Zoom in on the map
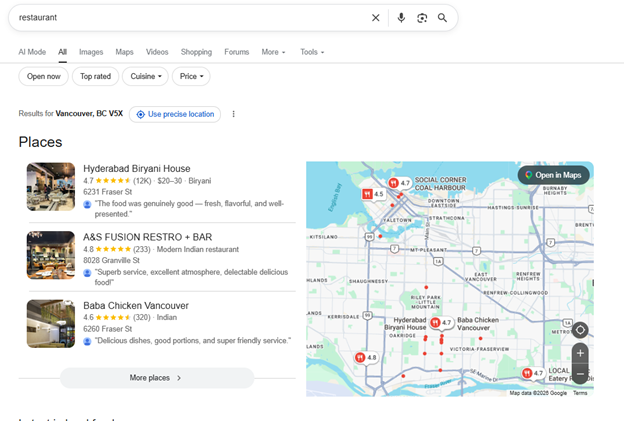Screen dimensions: 624x421 (x=580, y=353)
